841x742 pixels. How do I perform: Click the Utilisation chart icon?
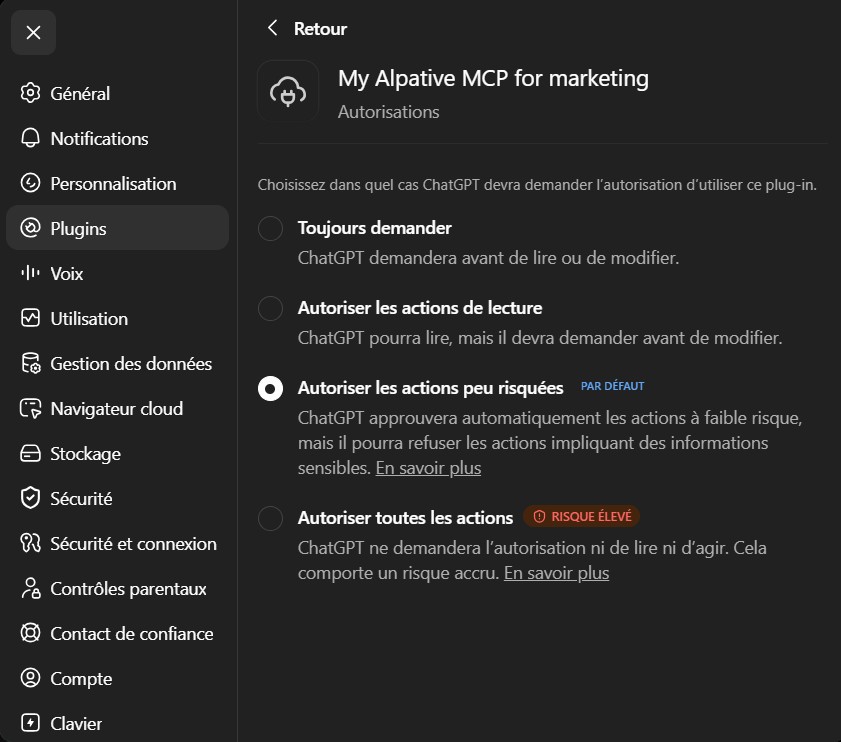[x=31, y=318]
